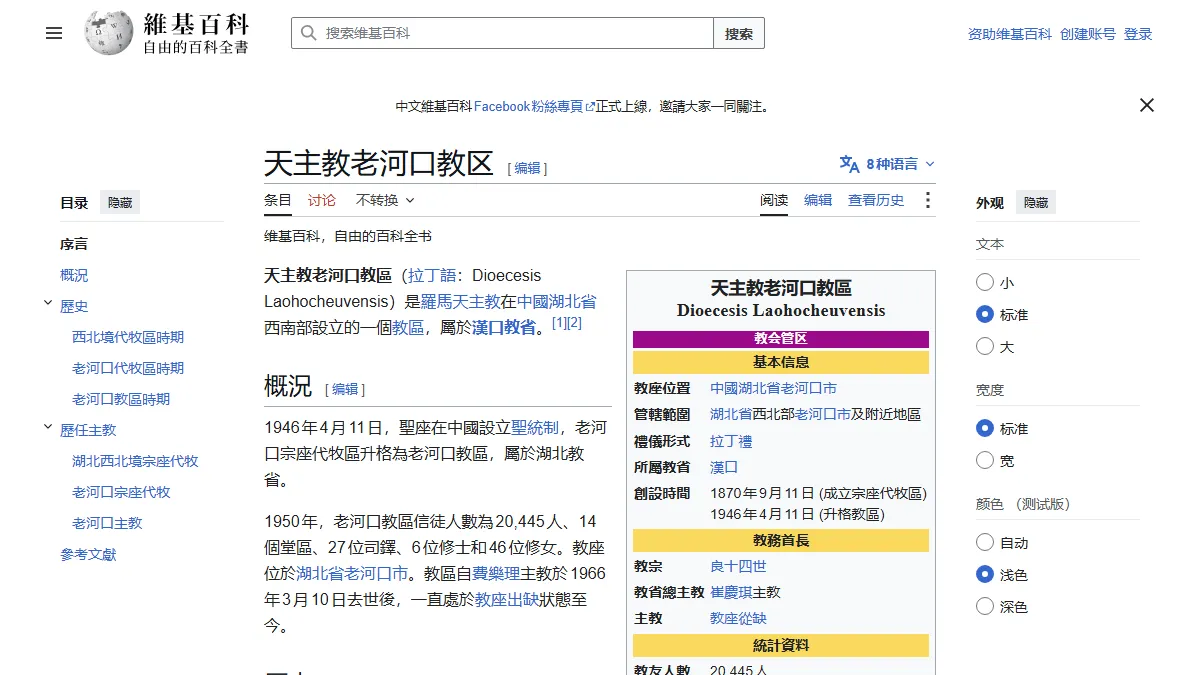This screenshot has height=675, width=1200.
Task: Jump to 老河口教區時期 in contents
Action: pos(121,399)
